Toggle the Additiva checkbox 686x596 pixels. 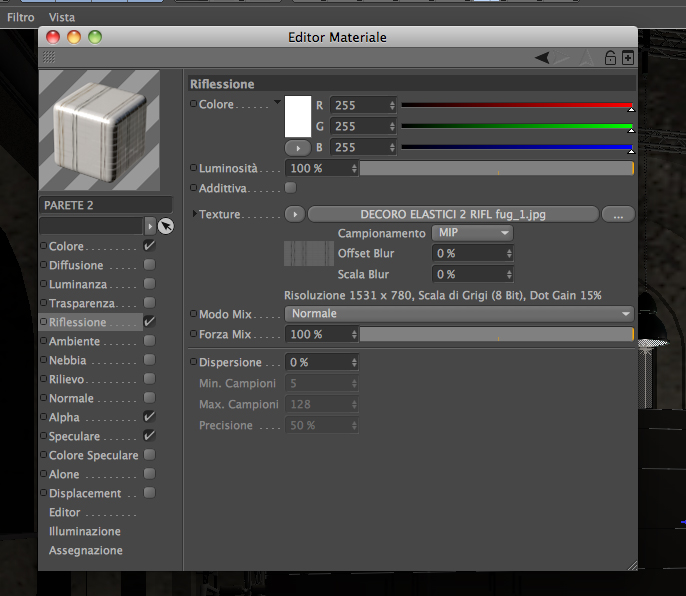pos(290,188)
